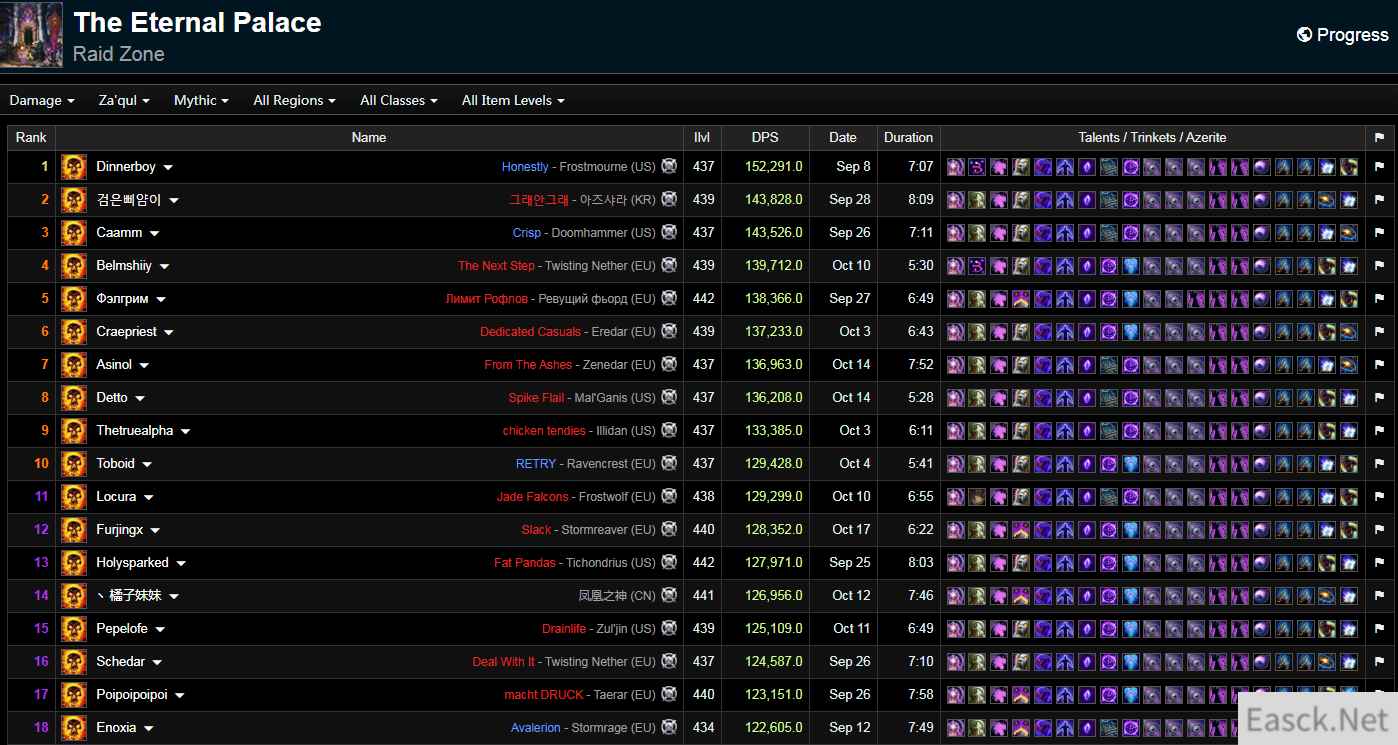Sort by the Date column header
Image resolution: width=1398 pixels, height=745 pixels.
tap(843, 138)
